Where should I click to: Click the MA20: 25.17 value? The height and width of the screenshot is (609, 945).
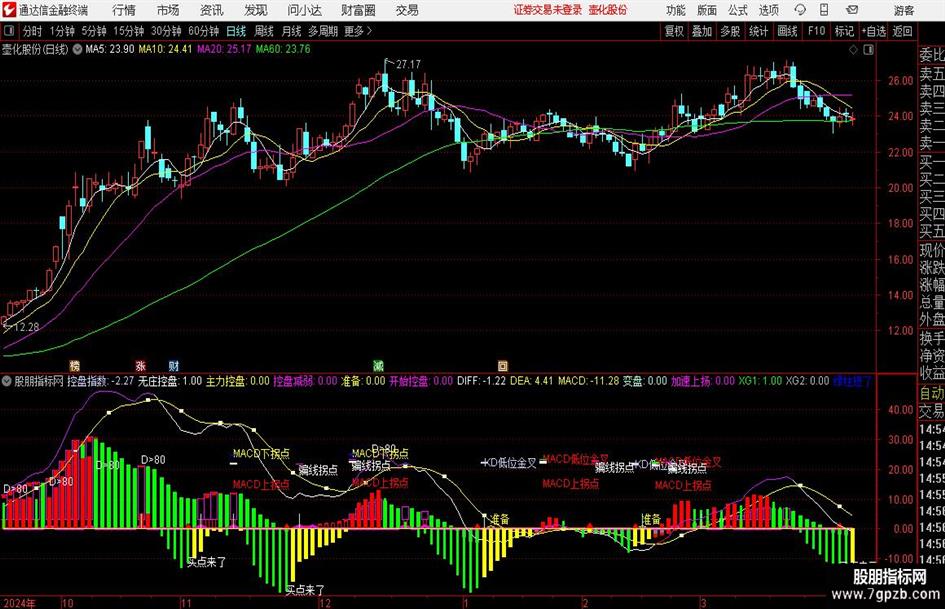coord(224,49)
